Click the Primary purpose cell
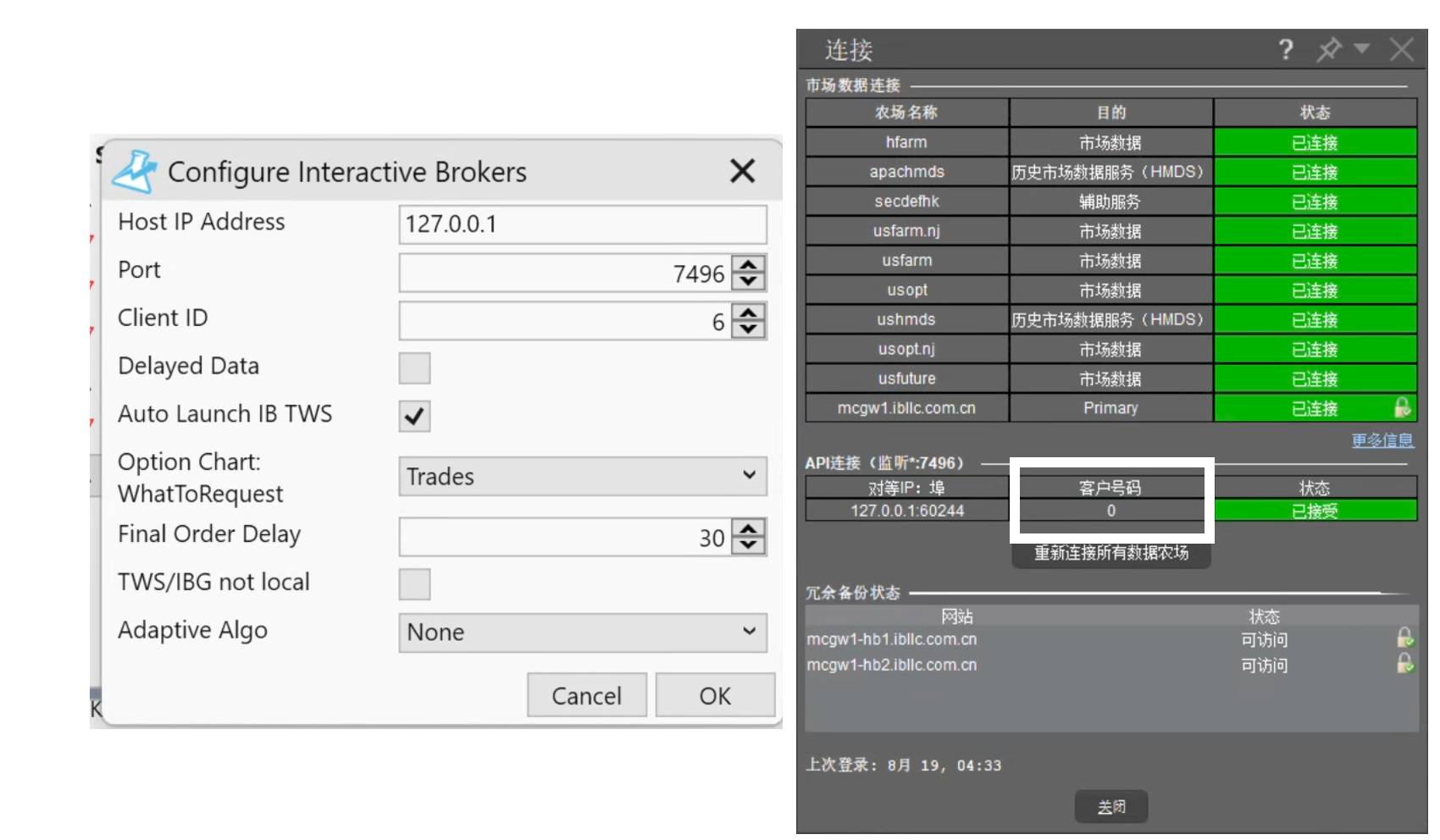This screenshot has width=1440, height=840. [1110, 408]
